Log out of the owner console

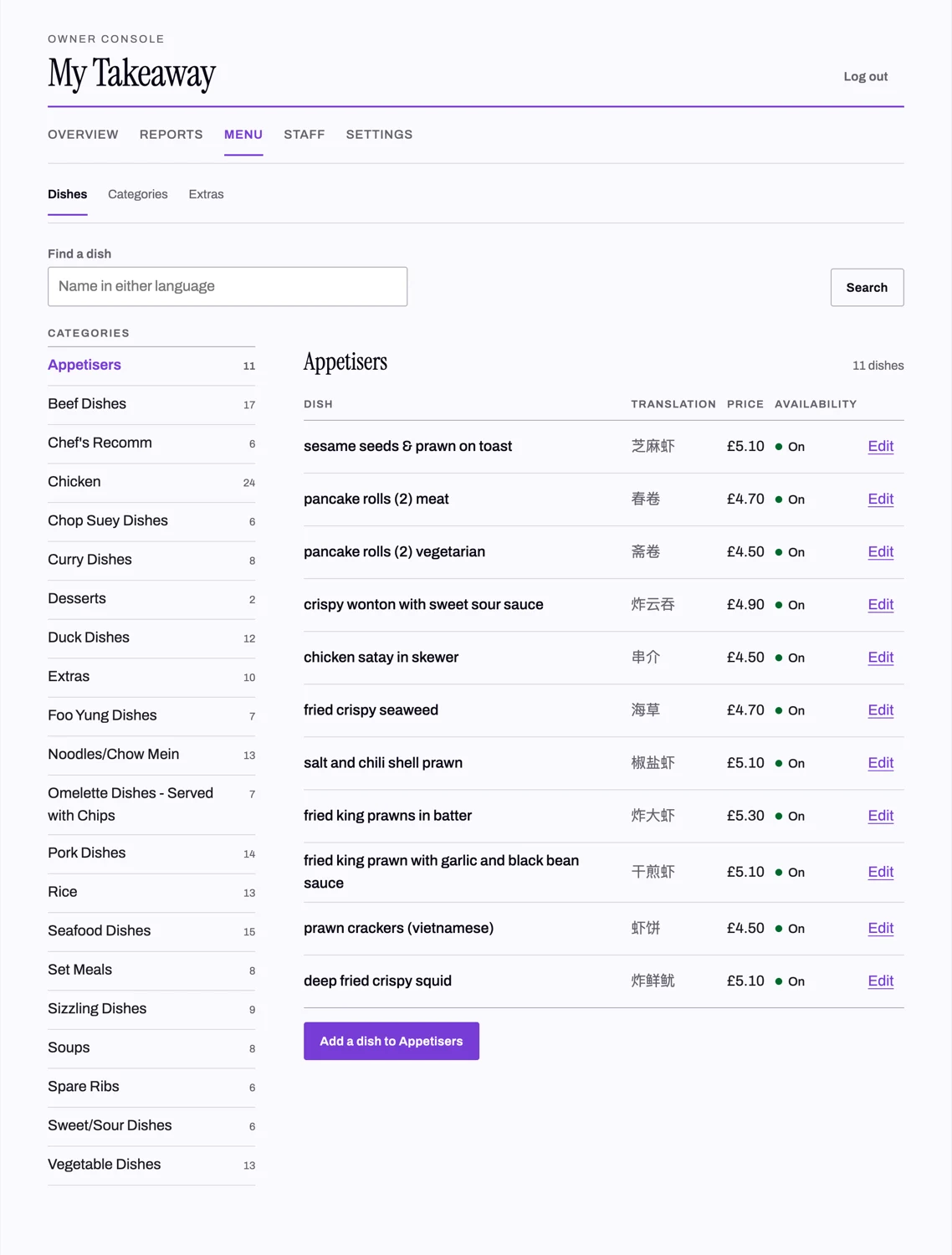(x=866, y=76)
